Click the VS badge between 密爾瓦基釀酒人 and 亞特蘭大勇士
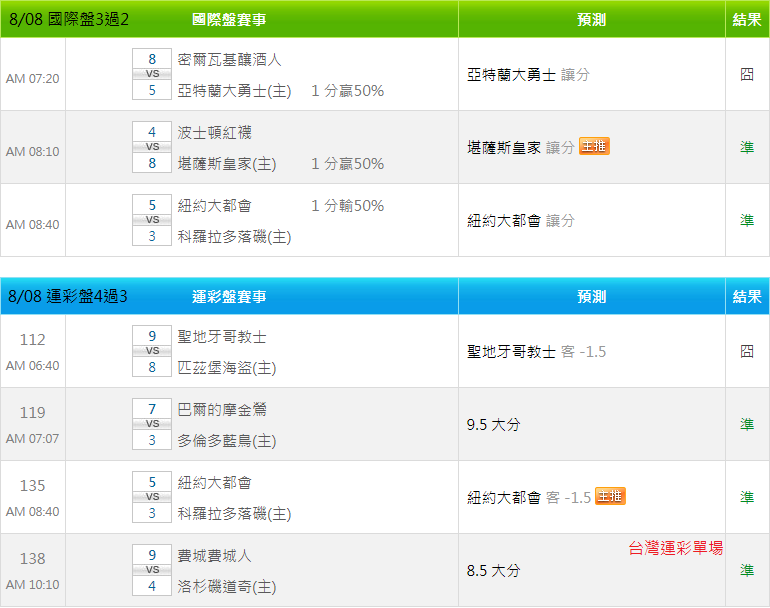The width and height of the screenshot is (770, 608). tap(152, 74)
